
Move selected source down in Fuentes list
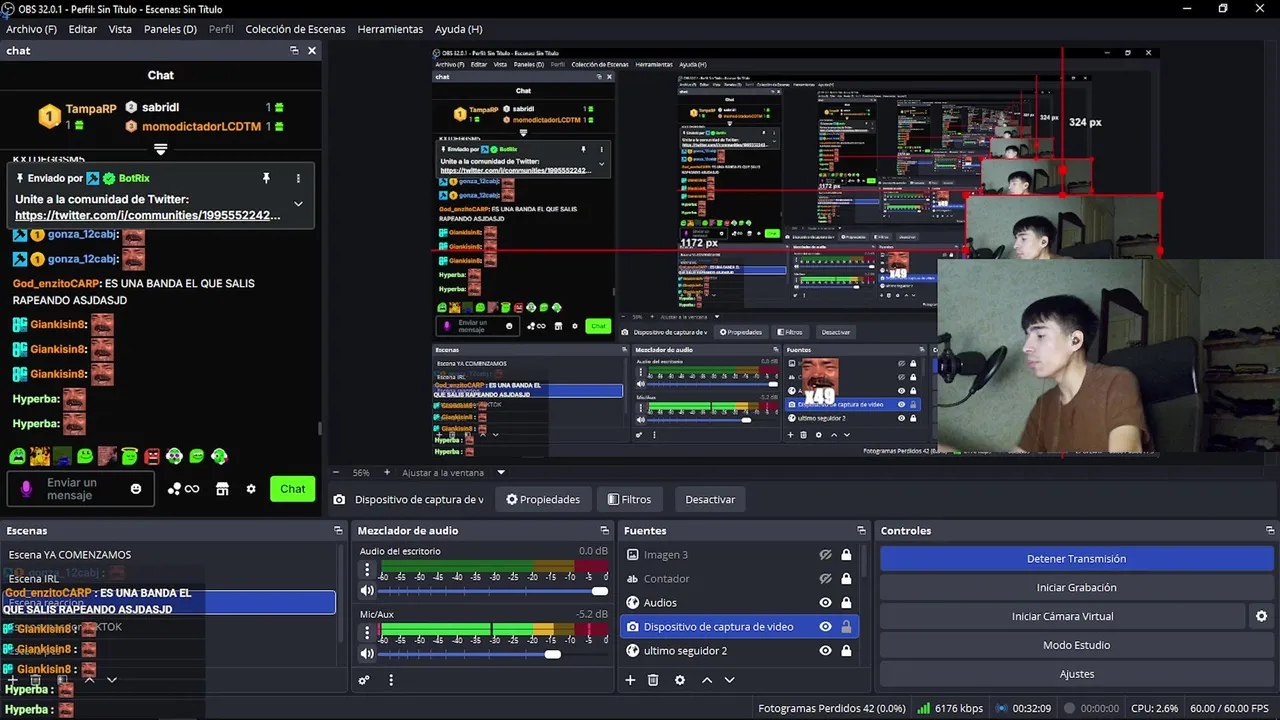[730, 680]
